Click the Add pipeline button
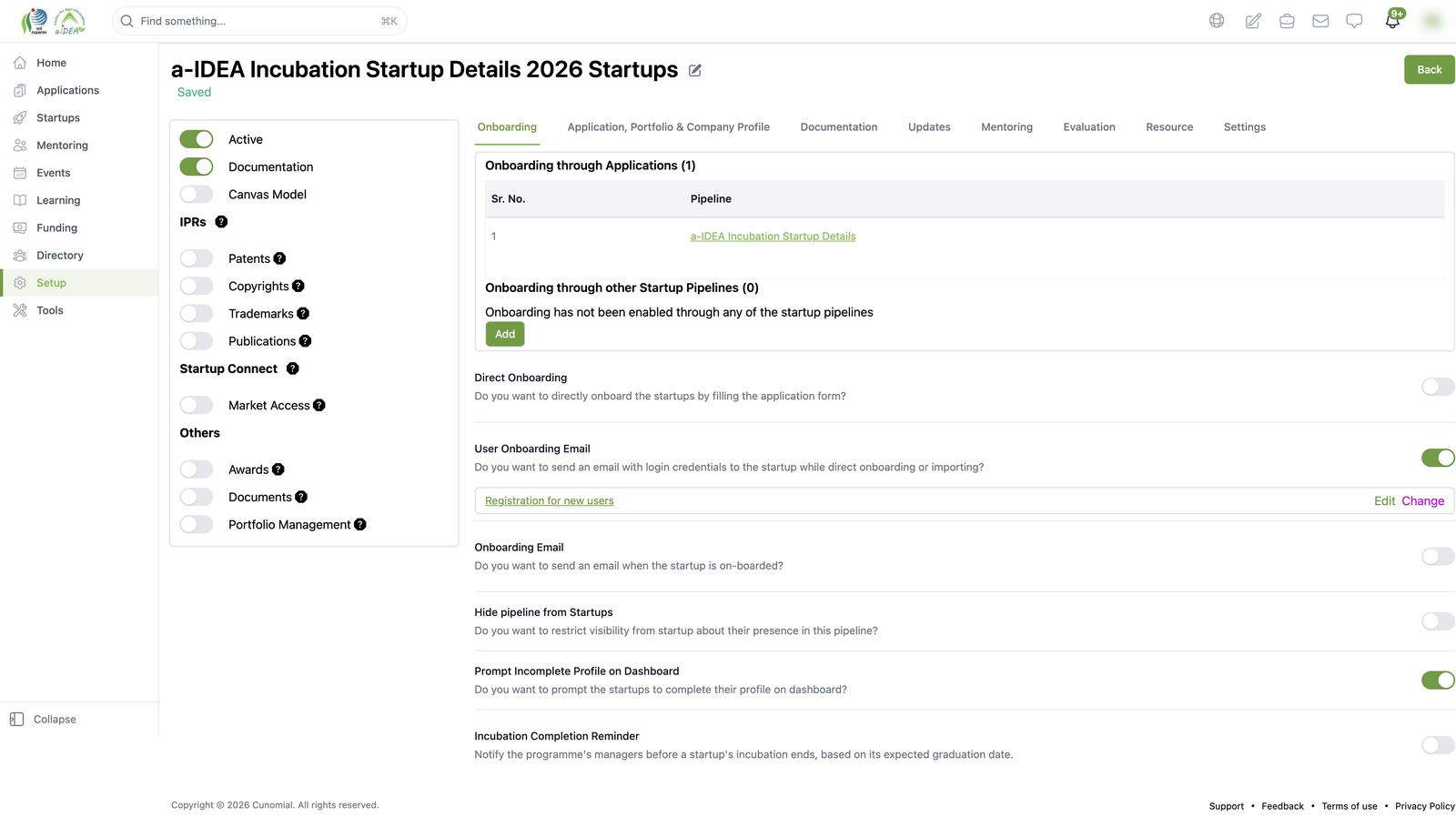Image resolution: width=1456 pixels, height=817 pixels. coord(505,334)
